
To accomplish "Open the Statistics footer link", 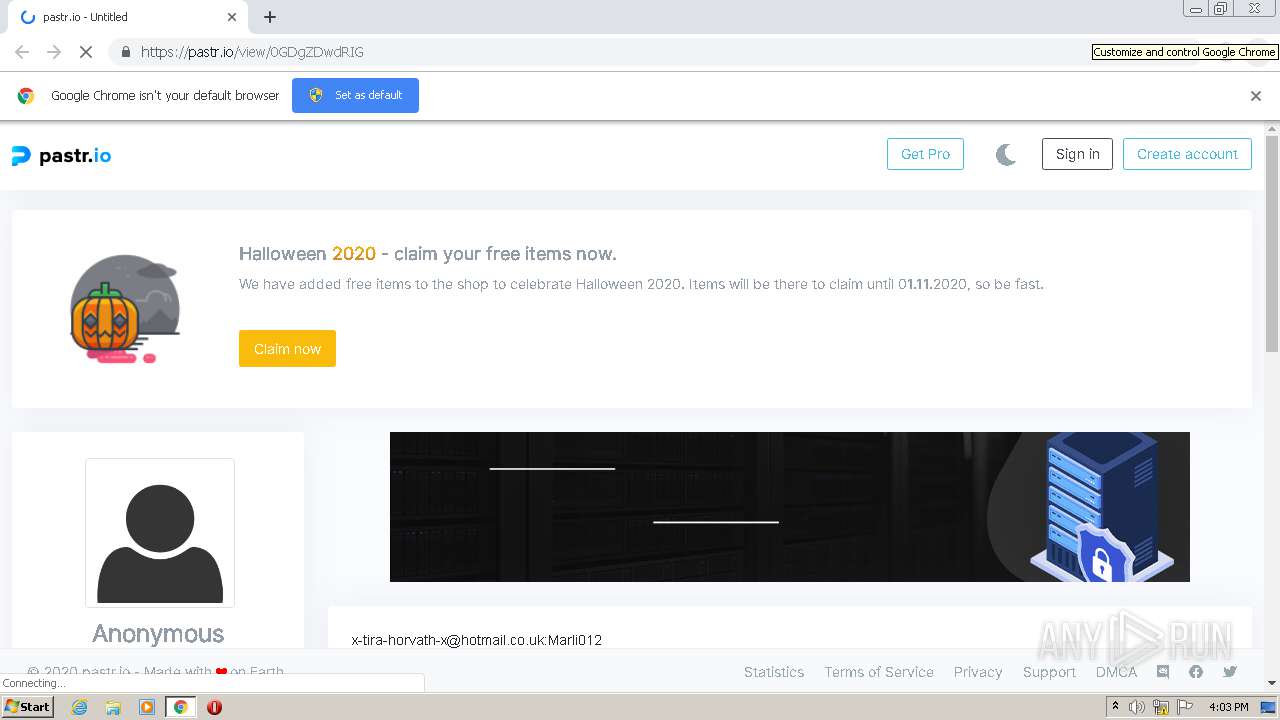I will click(774, 672).
